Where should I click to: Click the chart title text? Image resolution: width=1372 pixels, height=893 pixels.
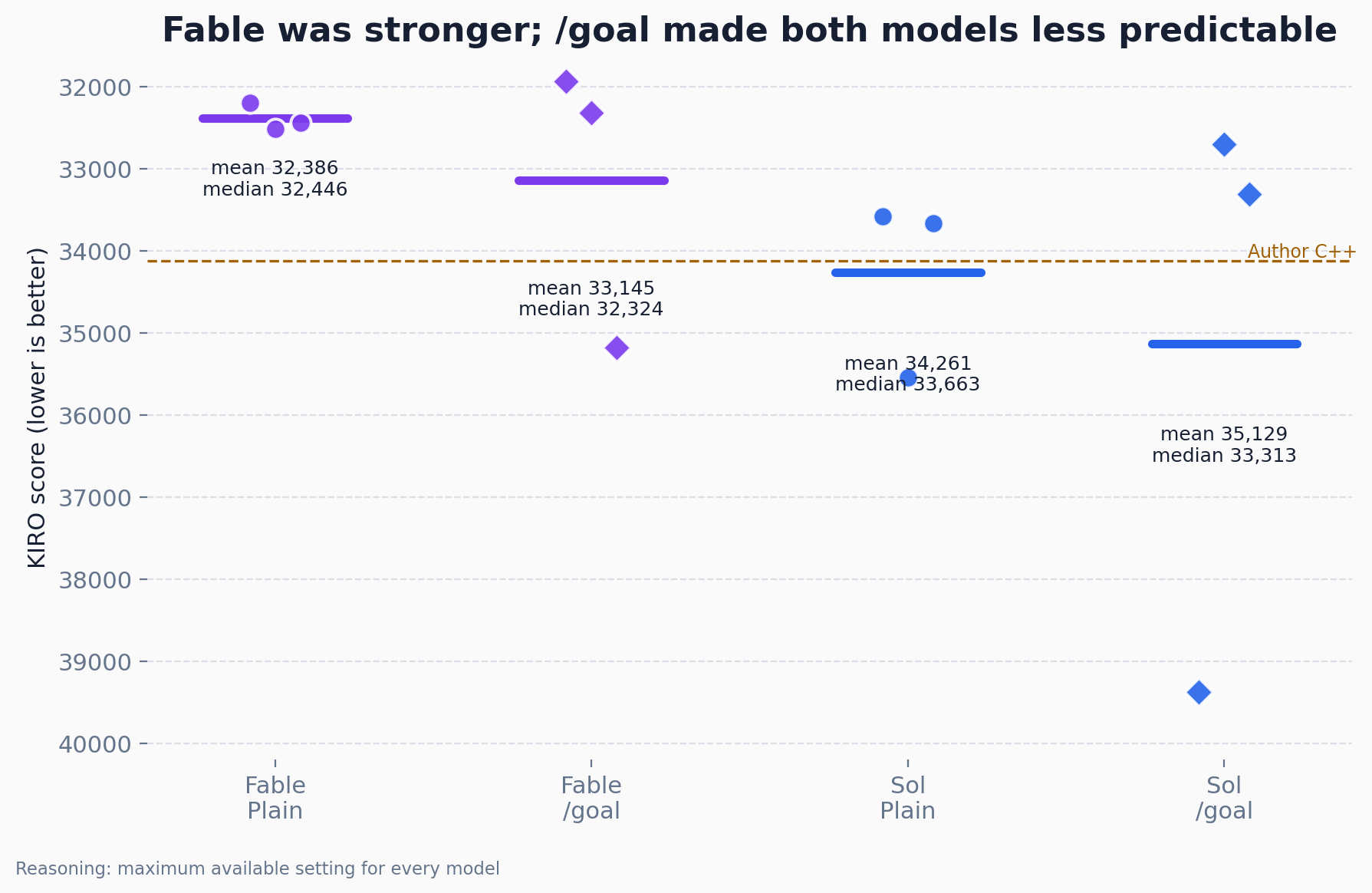pyautogui.click(x=749, y=31)
